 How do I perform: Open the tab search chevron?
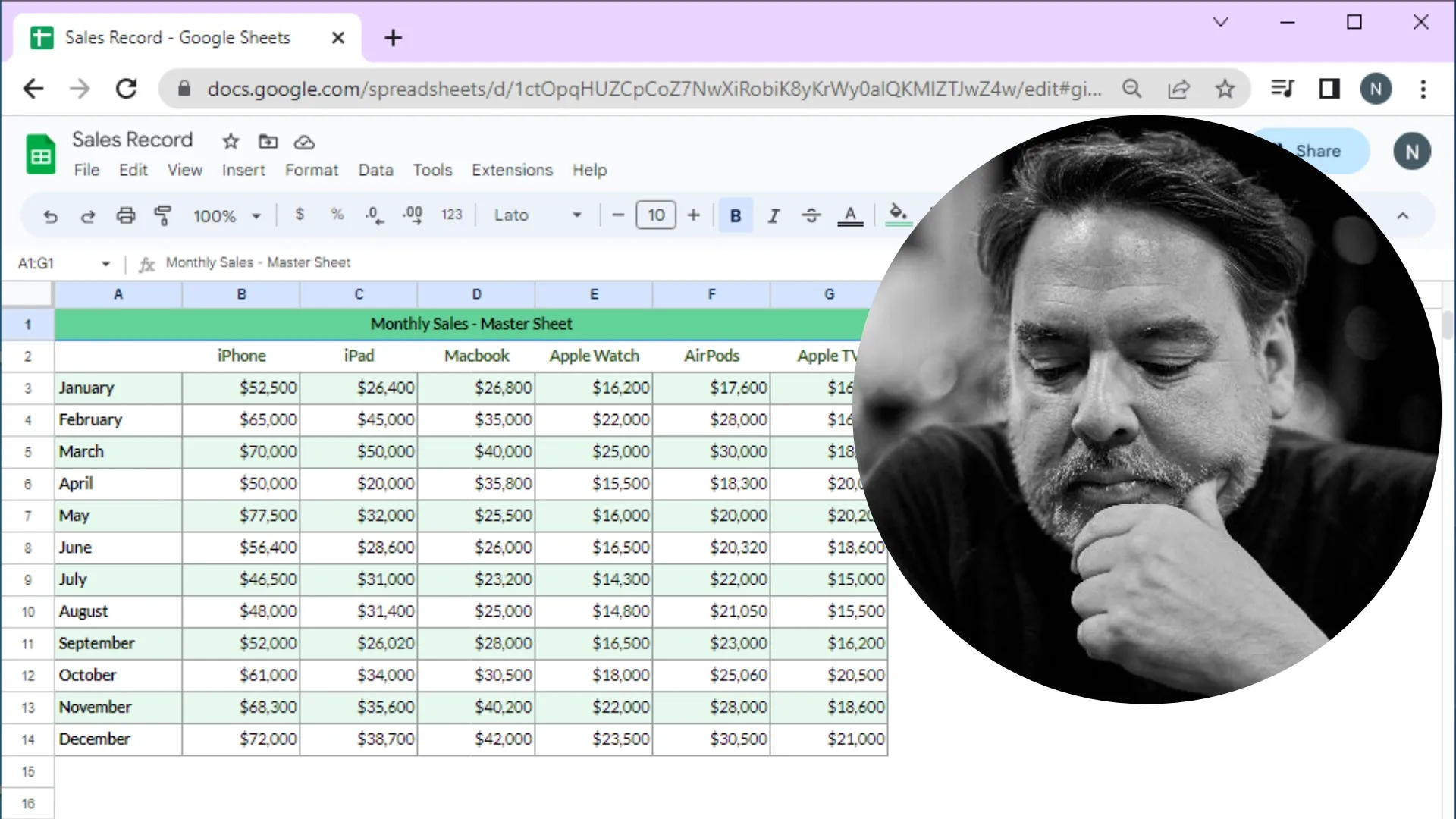point(1220,22)
